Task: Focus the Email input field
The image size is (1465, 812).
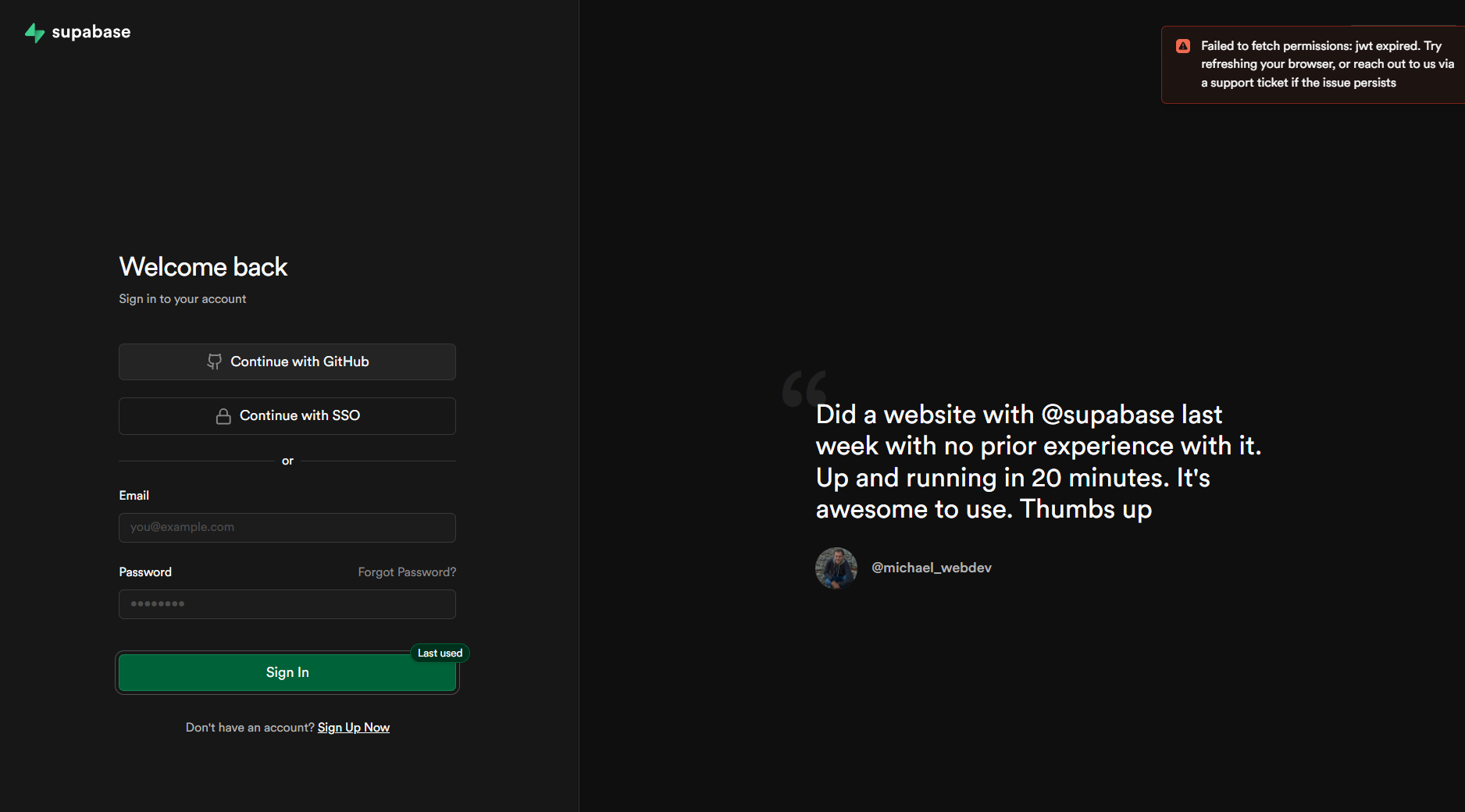Action: [x=287, y=528]
